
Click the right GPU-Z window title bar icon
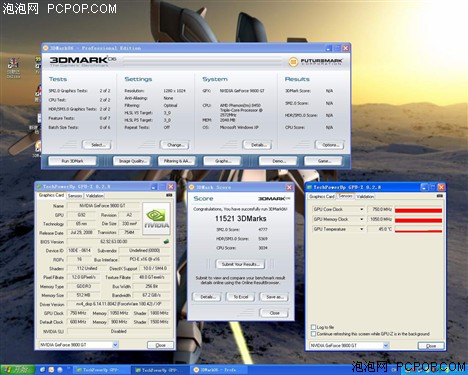click(309, 187)
